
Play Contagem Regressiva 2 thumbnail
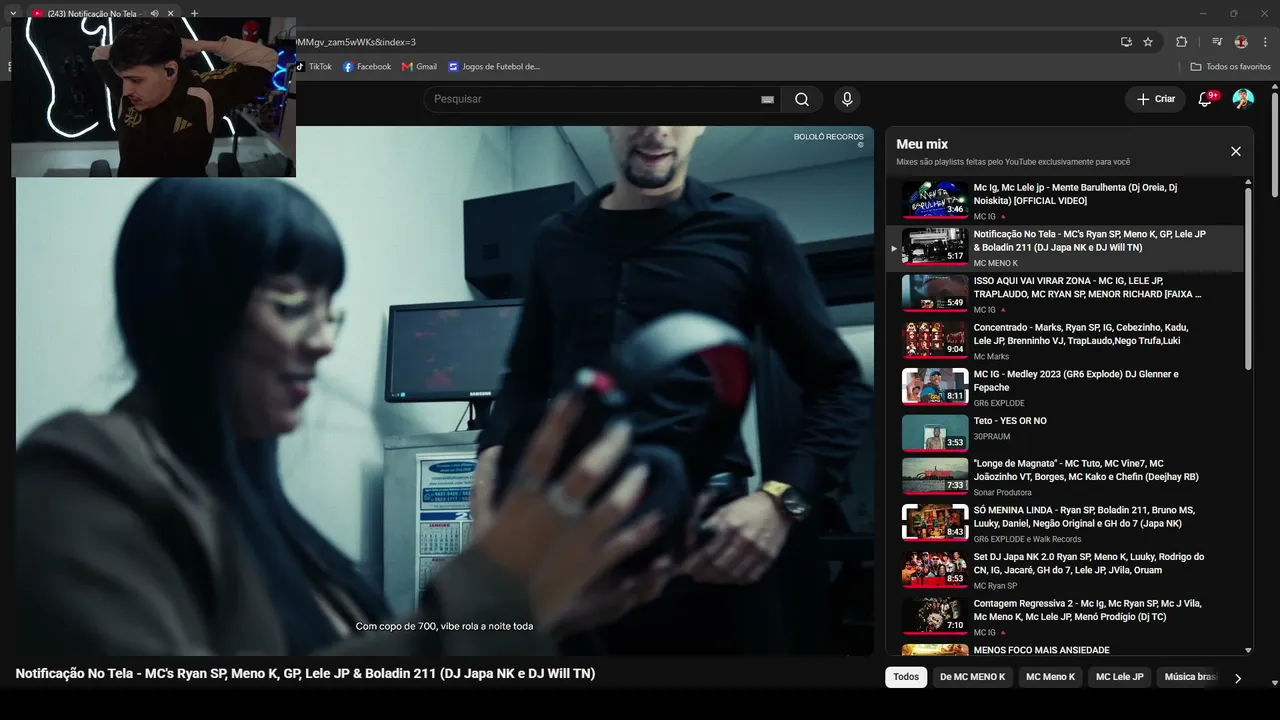[935, 616]
